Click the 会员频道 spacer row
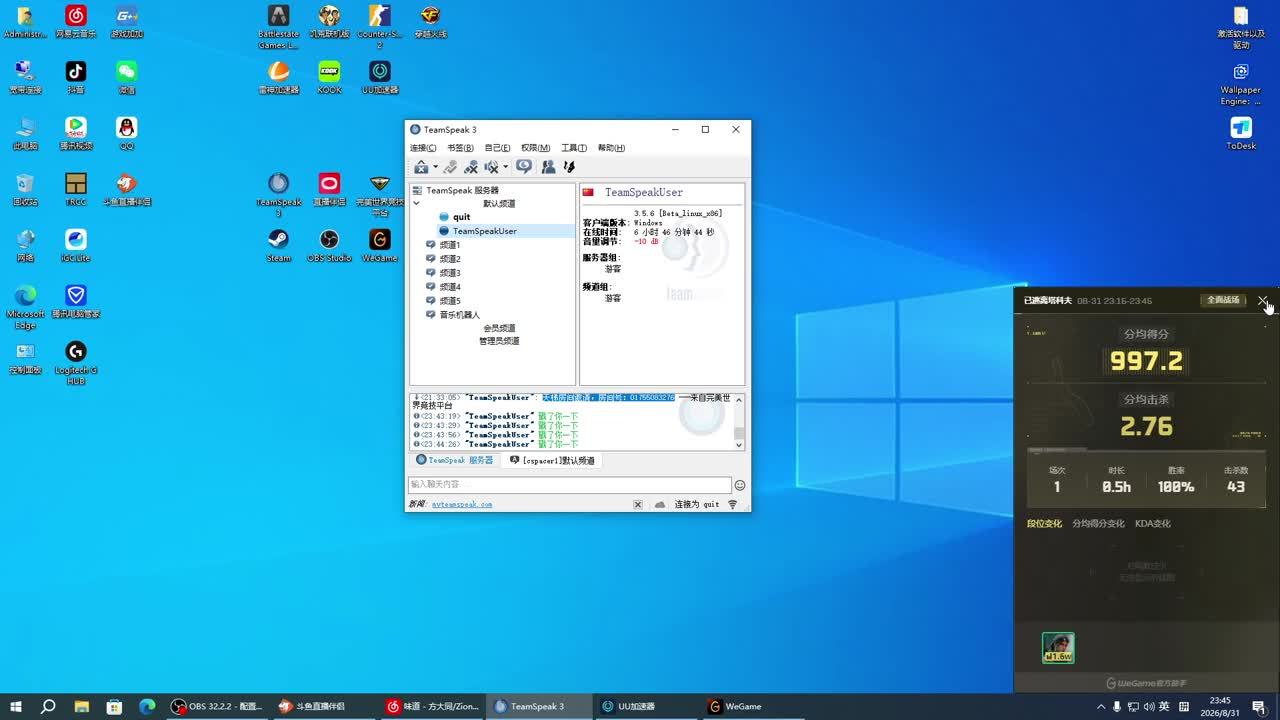Viewport: 1280px width, 720px height. (499, 328)
